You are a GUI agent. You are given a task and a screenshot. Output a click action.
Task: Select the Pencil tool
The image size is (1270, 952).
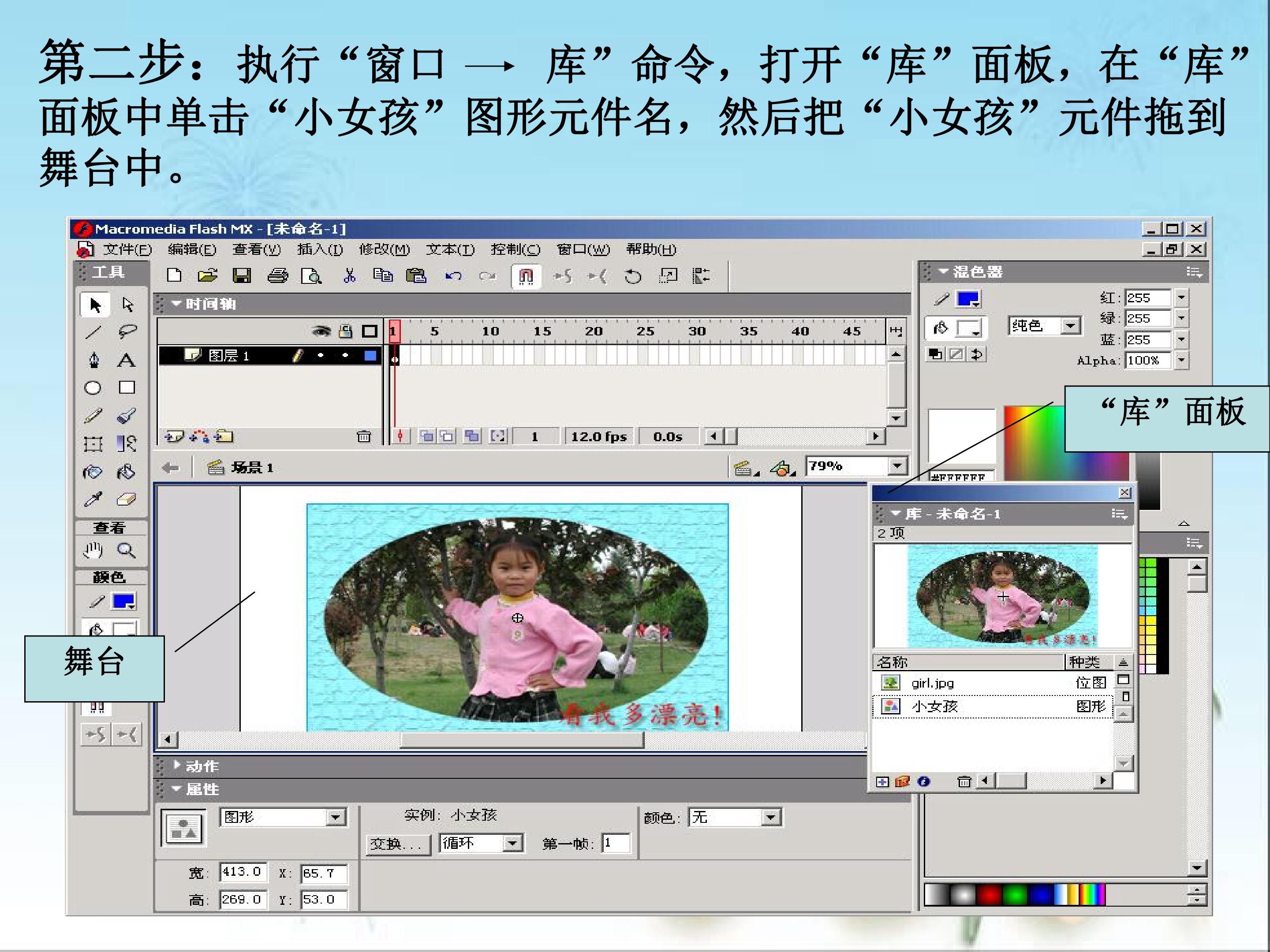93,416
